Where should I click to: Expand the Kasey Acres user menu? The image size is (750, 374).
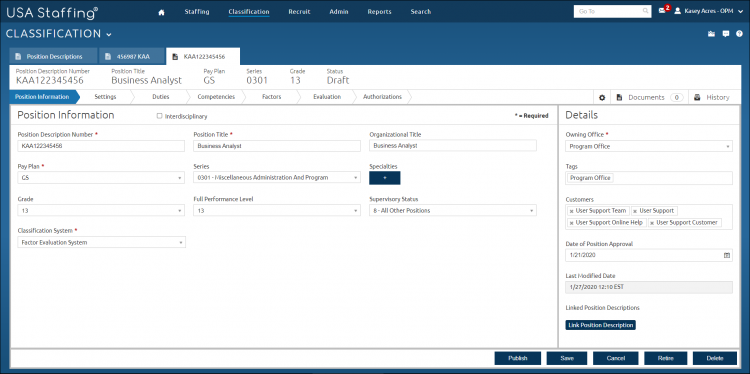pyautogui.click(x=740, y=12)
